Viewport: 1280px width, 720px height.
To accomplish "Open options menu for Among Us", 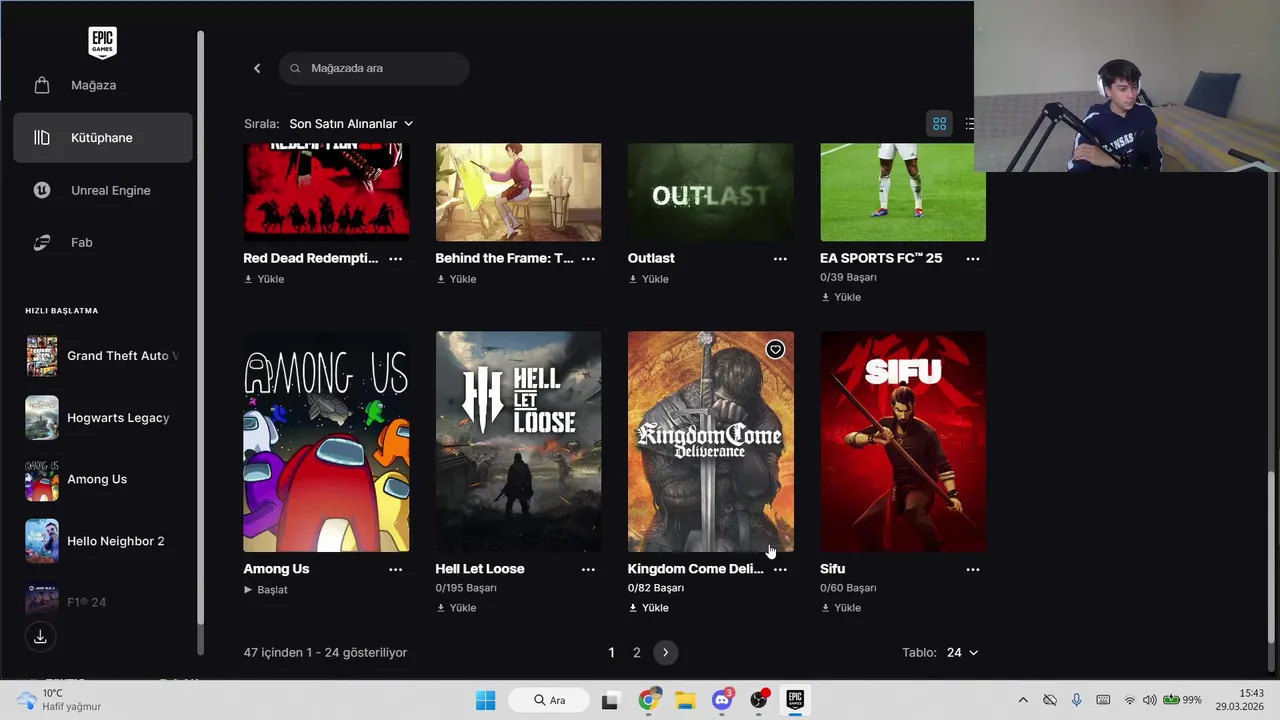I will (395, 569).
